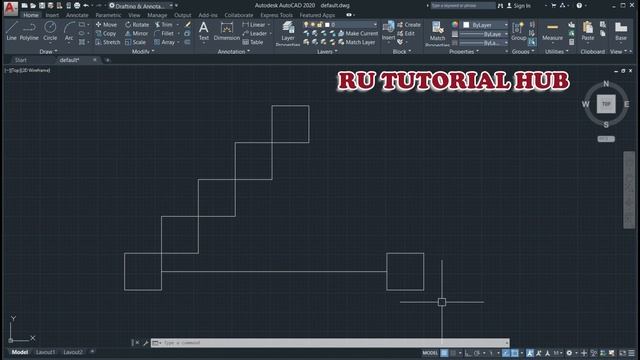Click the keyword search box

tap(463, 6)
